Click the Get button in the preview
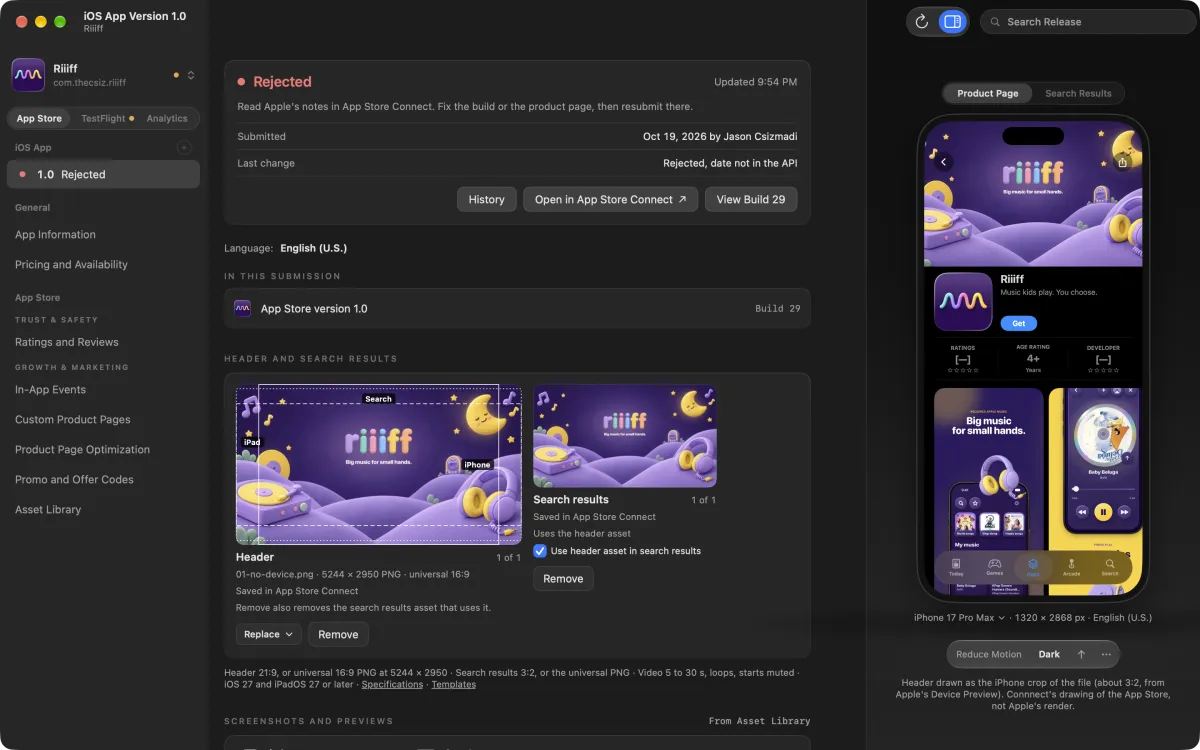The width and height of the screenshot is (1200, 750). (x=1018, y=323)
